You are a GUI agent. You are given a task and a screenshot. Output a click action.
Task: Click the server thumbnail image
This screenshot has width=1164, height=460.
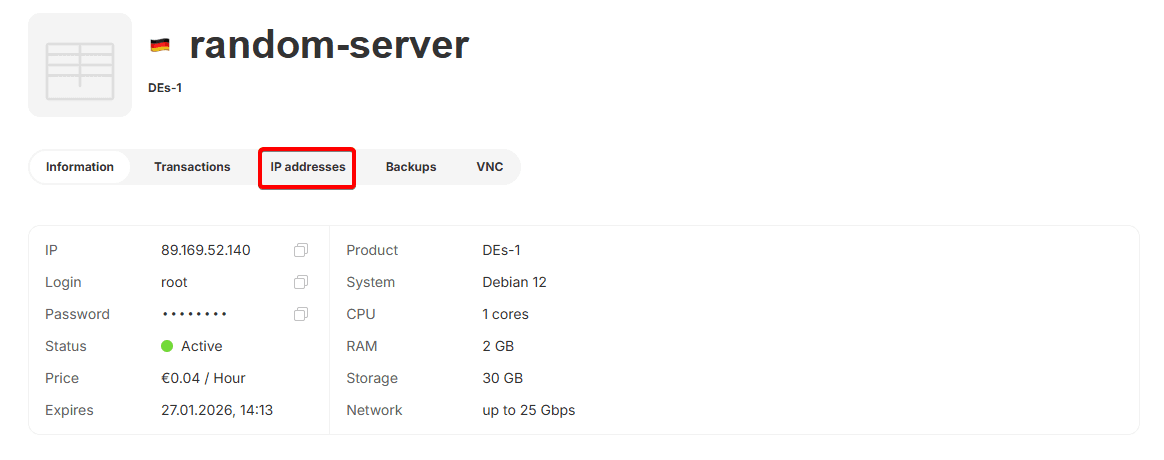80,65
